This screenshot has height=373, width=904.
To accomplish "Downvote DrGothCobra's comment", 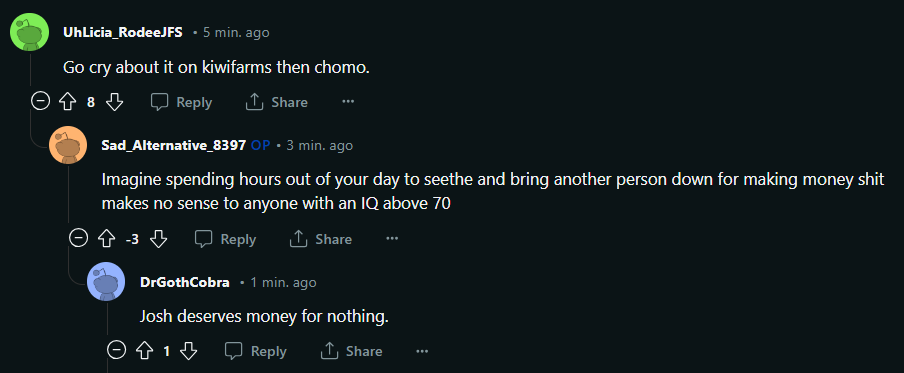I will 189,351.
